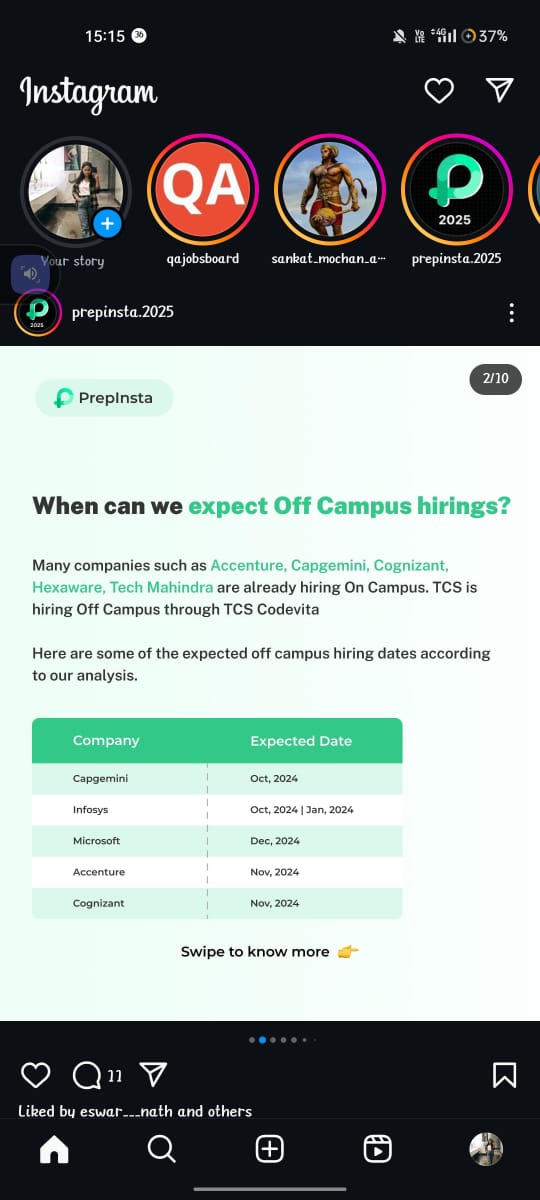Viewport: 540px width, 1200px height.
Task: Select the carousel page indicator dots
Action: tap(282, 1040)
